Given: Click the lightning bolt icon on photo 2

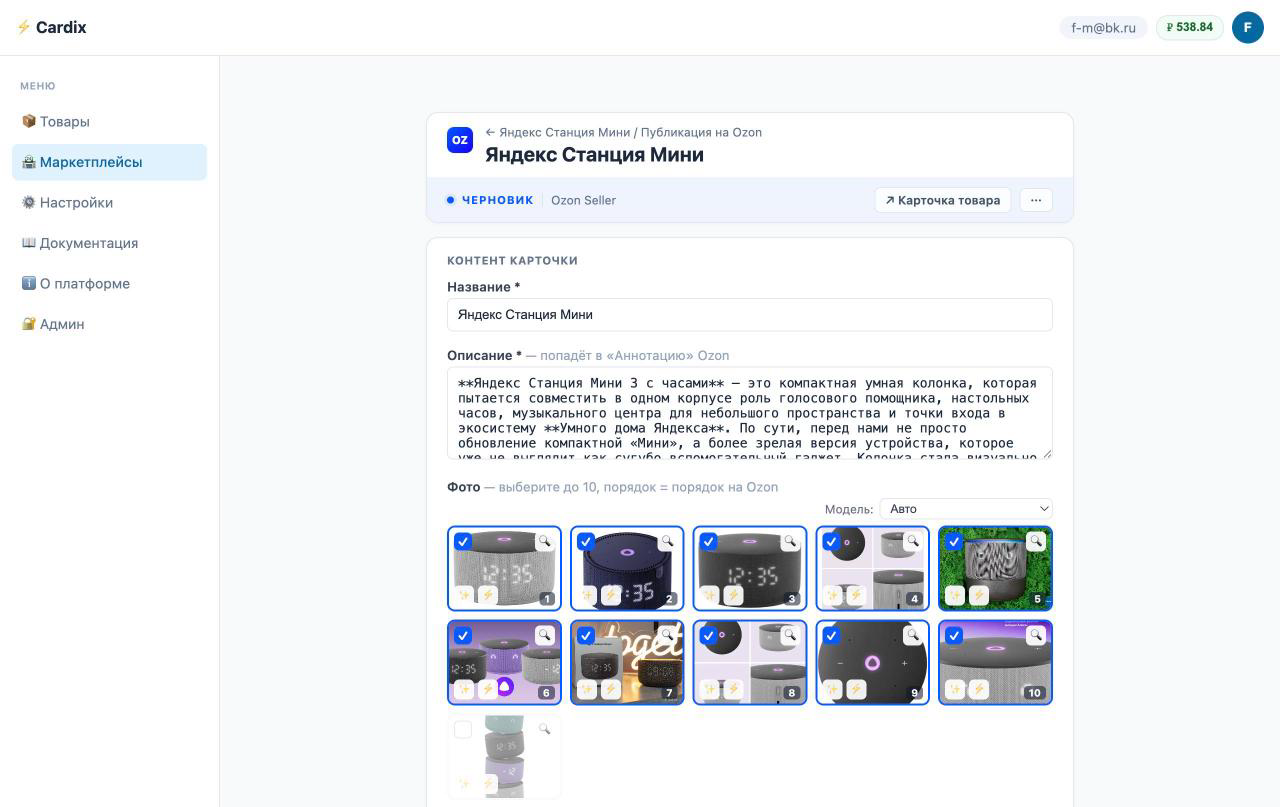Looking at the screenshot, I should click(x=611, y=595).
